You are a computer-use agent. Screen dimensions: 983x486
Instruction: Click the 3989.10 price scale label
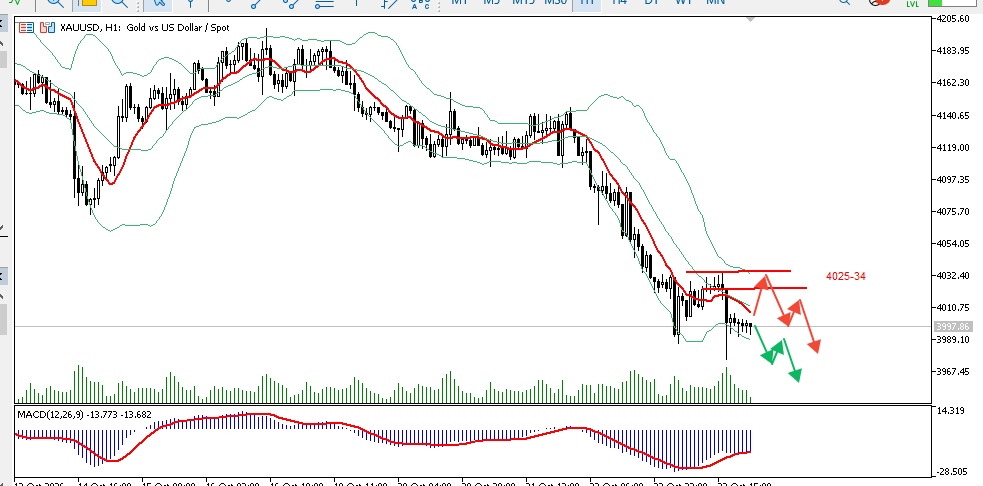pyautogui.click(x=954, y=339)
